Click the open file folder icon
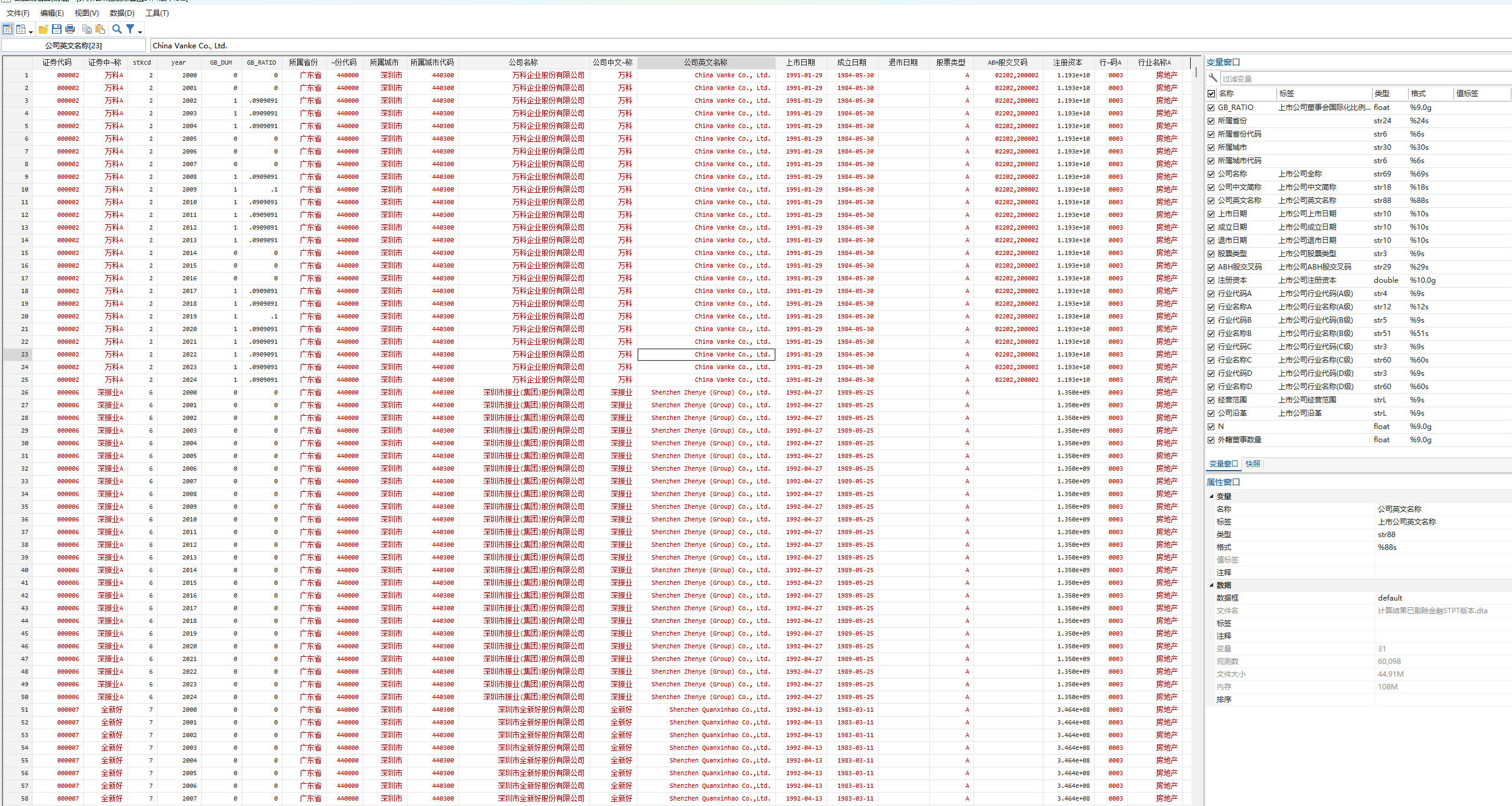 pos(43,29)
